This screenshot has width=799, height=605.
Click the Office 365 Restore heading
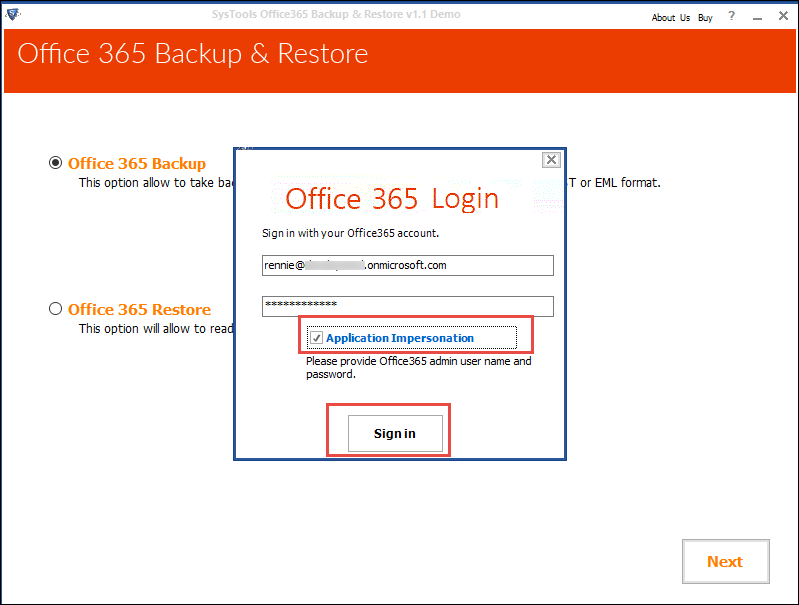(x=139, y=309)
